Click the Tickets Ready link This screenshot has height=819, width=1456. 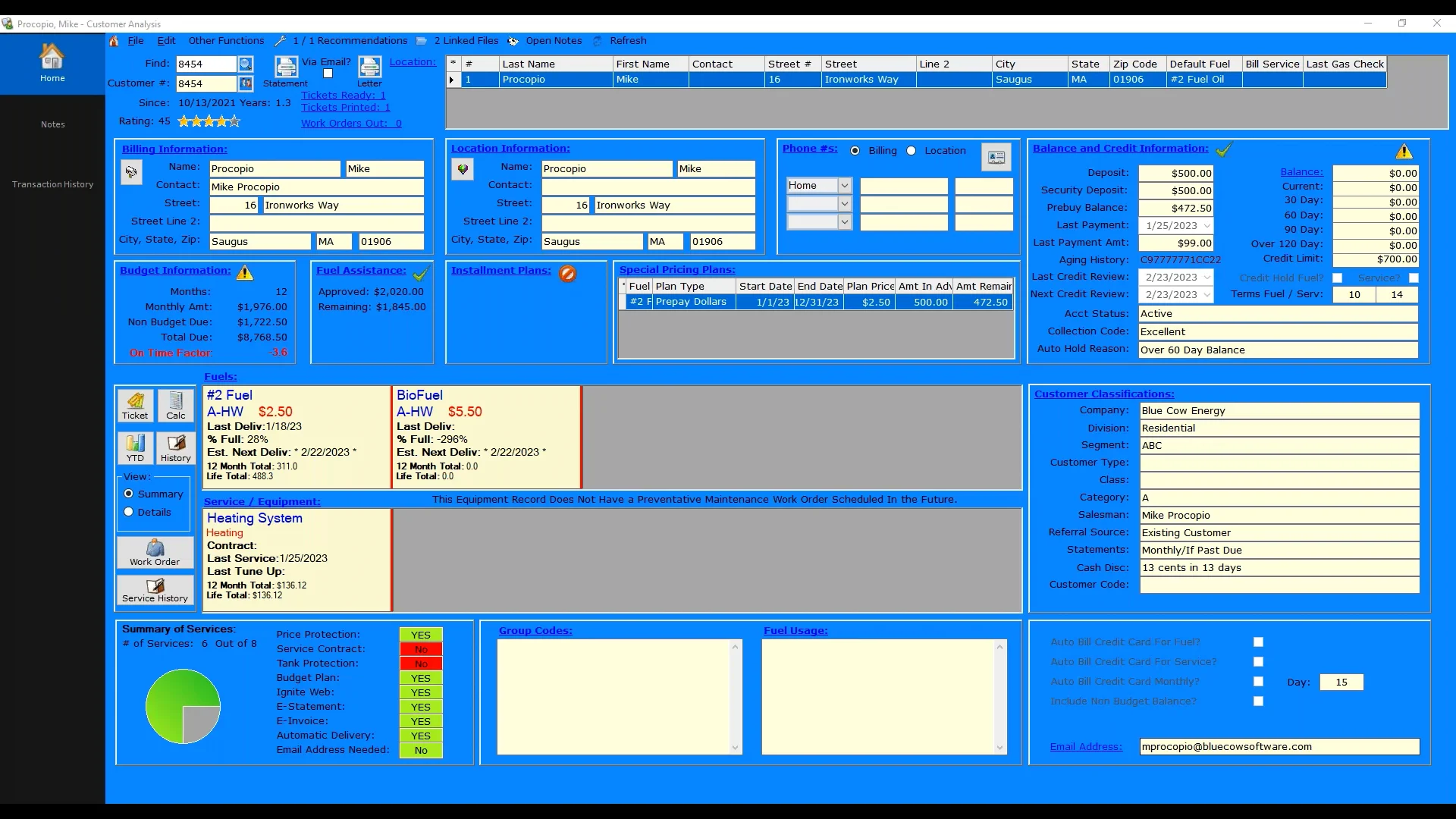point(344,95)
